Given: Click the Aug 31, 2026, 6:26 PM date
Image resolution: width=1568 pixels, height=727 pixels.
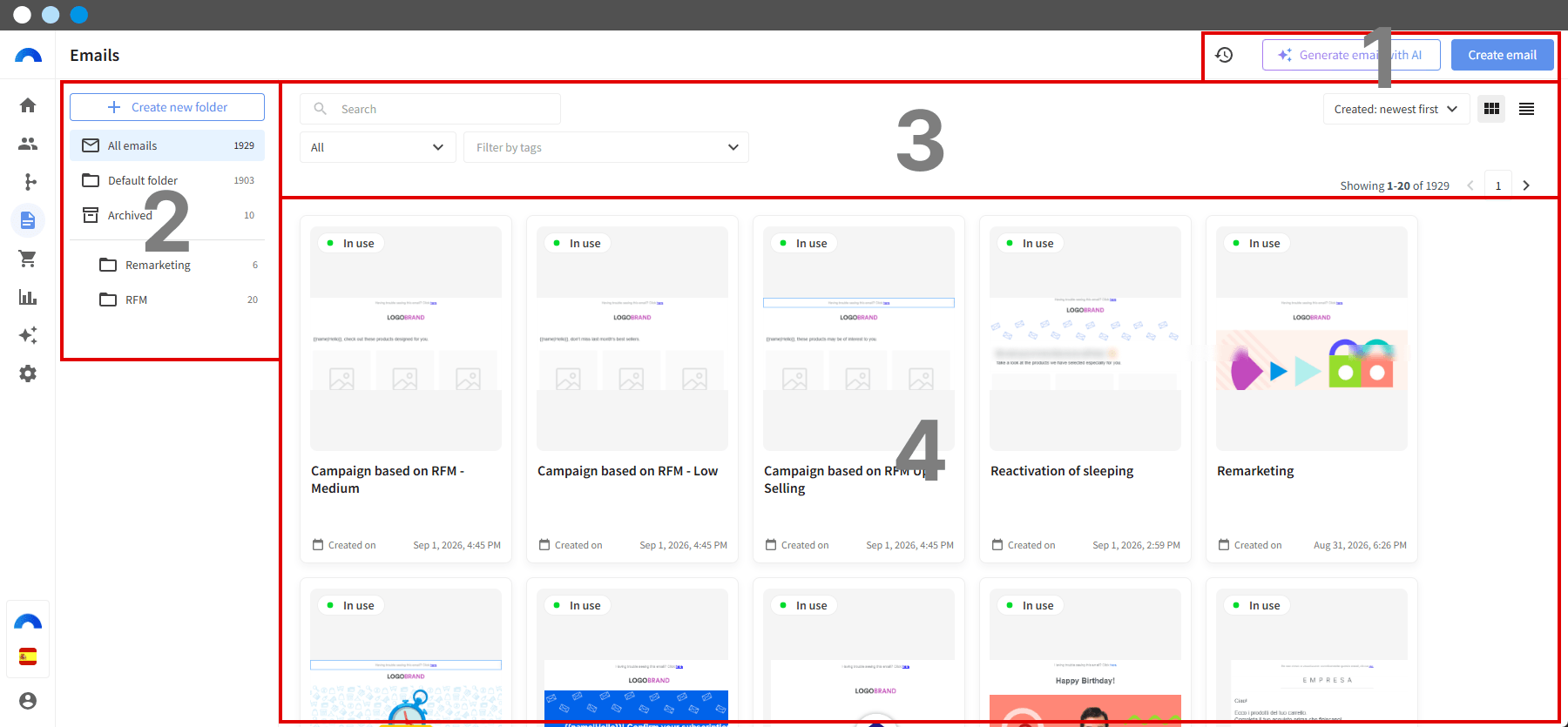Looking at the screenshot, I should 1360,545.
